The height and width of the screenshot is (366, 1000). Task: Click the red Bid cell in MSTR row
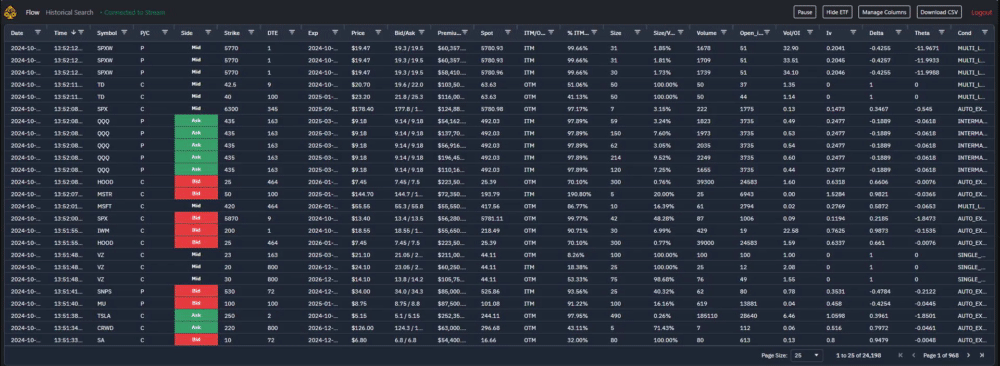[196, 194]
